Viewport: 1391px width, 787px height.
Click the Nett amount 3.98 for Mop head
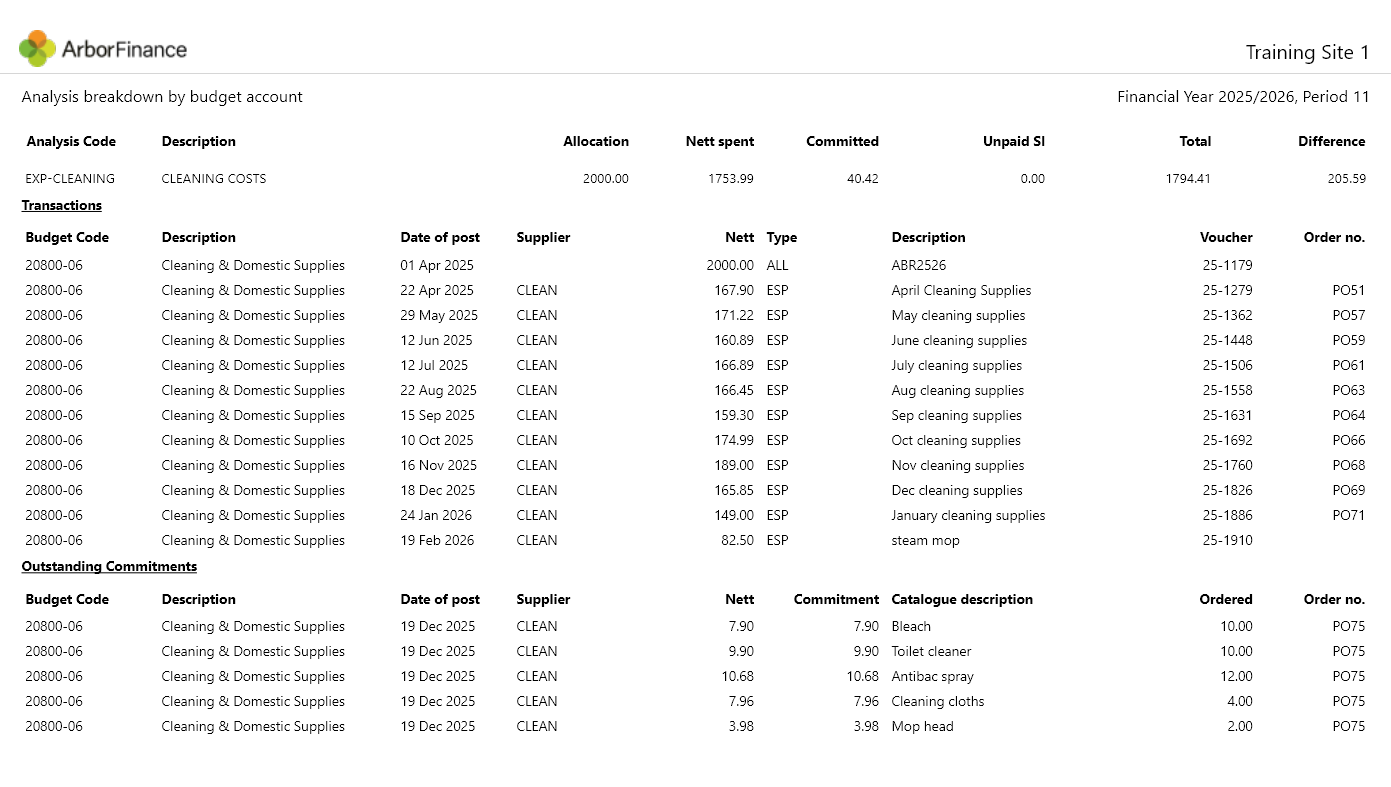741,726
